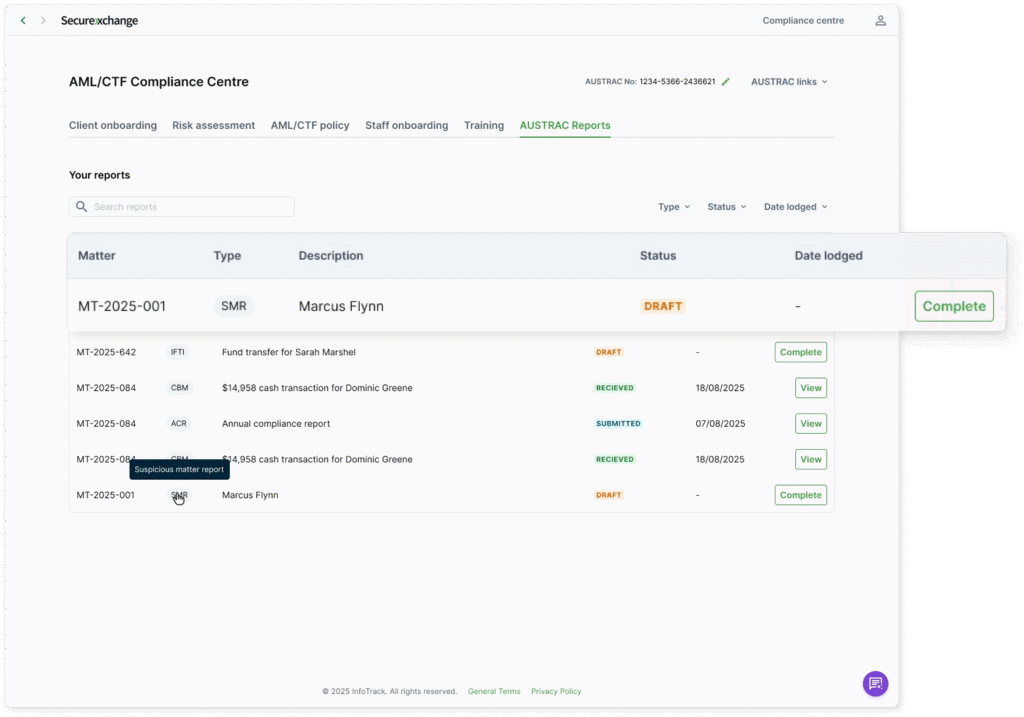Click the IFTI type badge
This screenshot has width=1024, height=717.
click(178, 352)
